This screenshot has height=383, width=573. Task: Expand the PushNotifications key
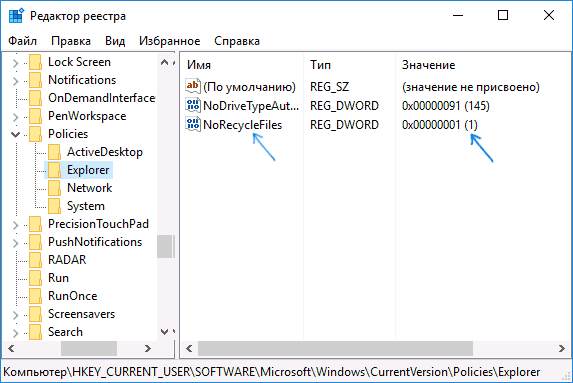[x=15, y=243]
